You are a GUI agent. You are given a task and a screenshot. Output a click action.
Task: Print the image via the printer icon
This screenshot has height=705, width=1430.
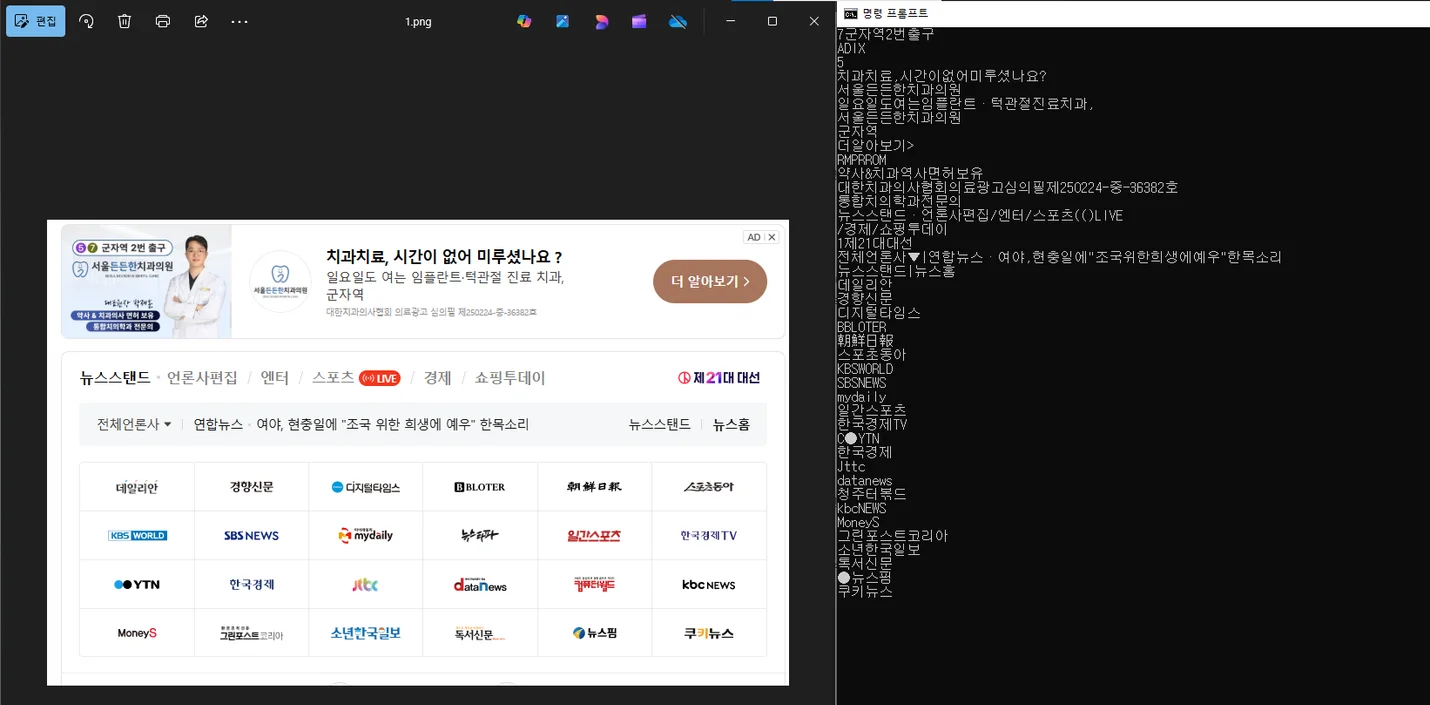point(163,21)
